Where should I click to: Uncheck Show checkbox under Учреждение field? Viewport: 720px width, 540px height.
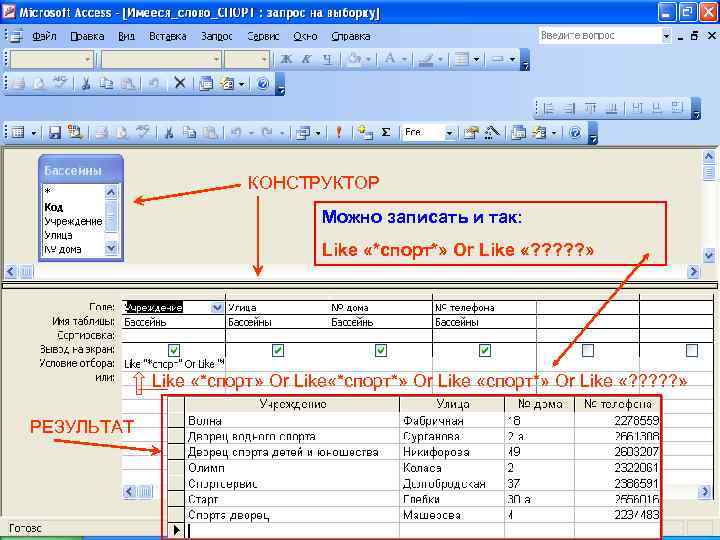point(174,350)
